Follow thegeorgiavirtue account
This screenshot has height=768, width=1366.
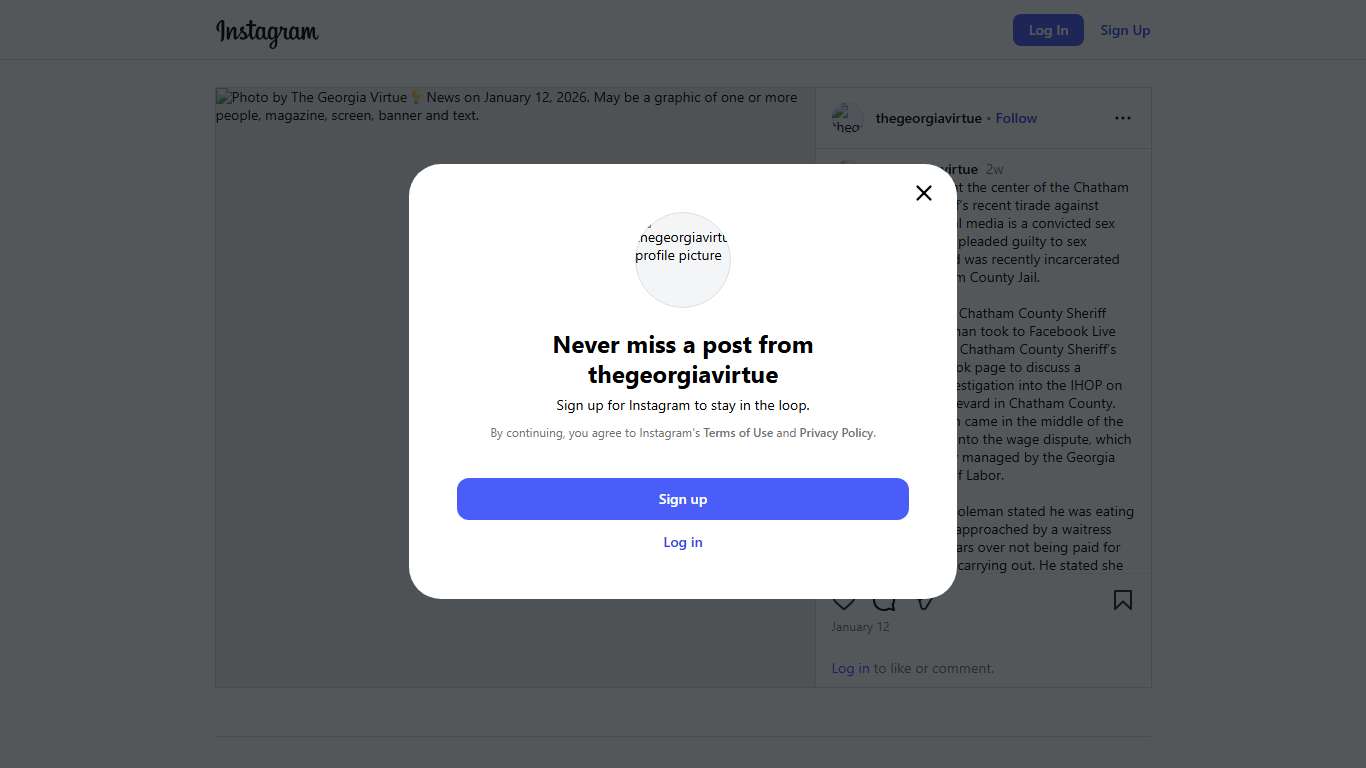click(1016, 118)
